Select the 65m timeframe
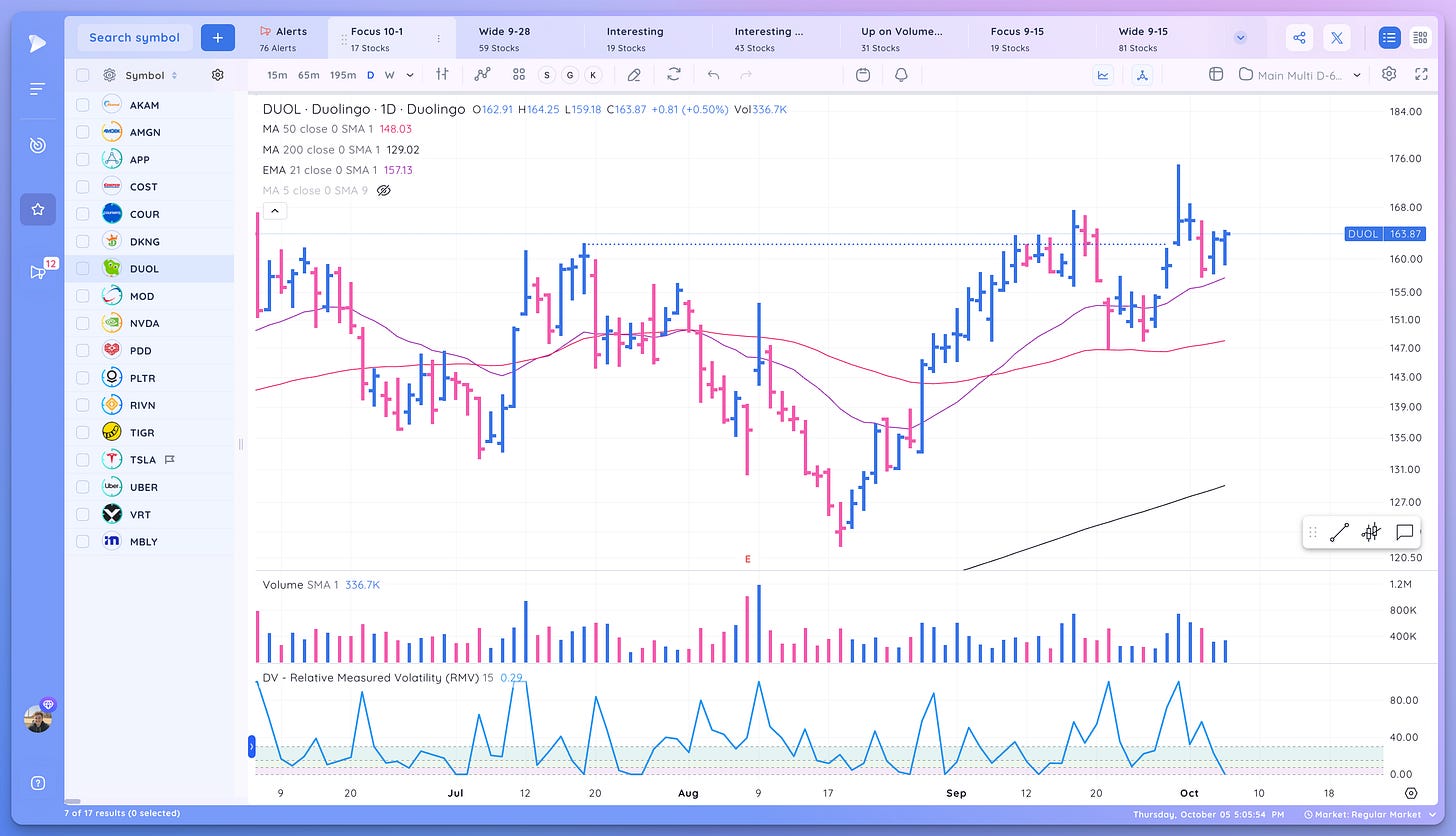 (x=308, y=75)
